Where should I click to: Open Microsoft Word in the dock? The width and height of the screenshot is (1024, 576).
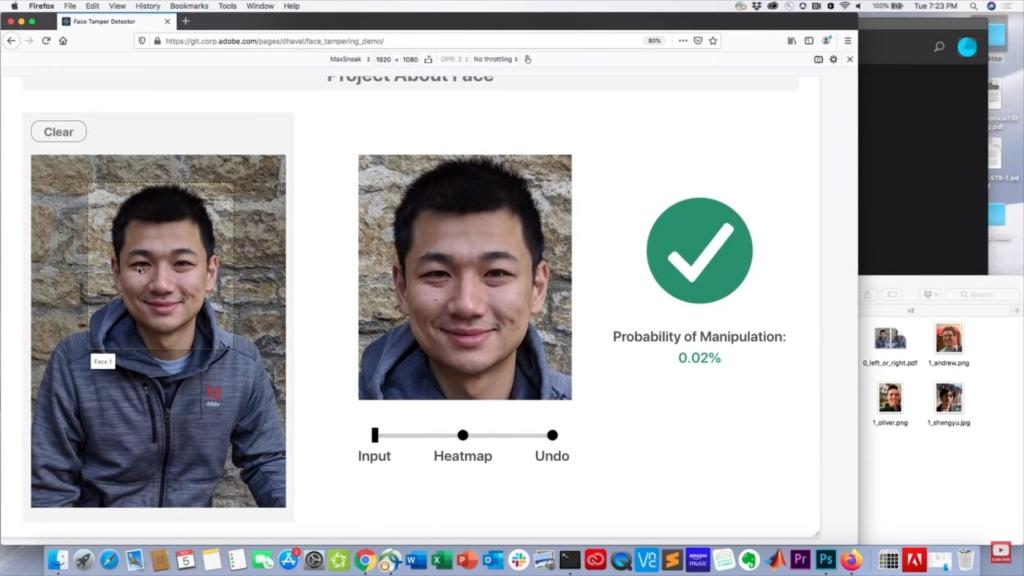(x=417, y=560)
